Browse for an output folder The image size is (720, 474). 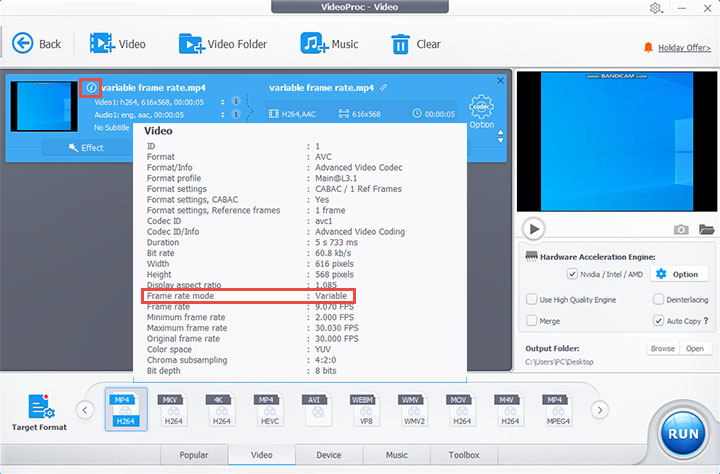pos(663,349)
